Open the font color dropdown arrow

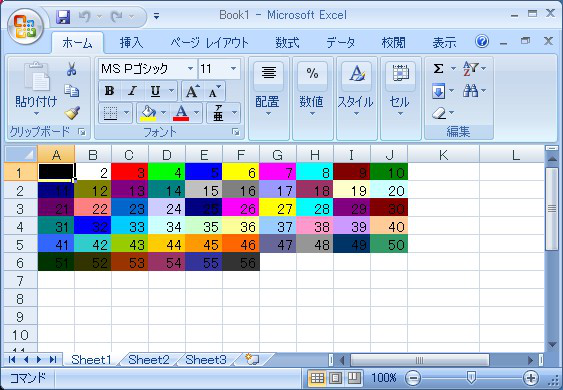[196, 113]
